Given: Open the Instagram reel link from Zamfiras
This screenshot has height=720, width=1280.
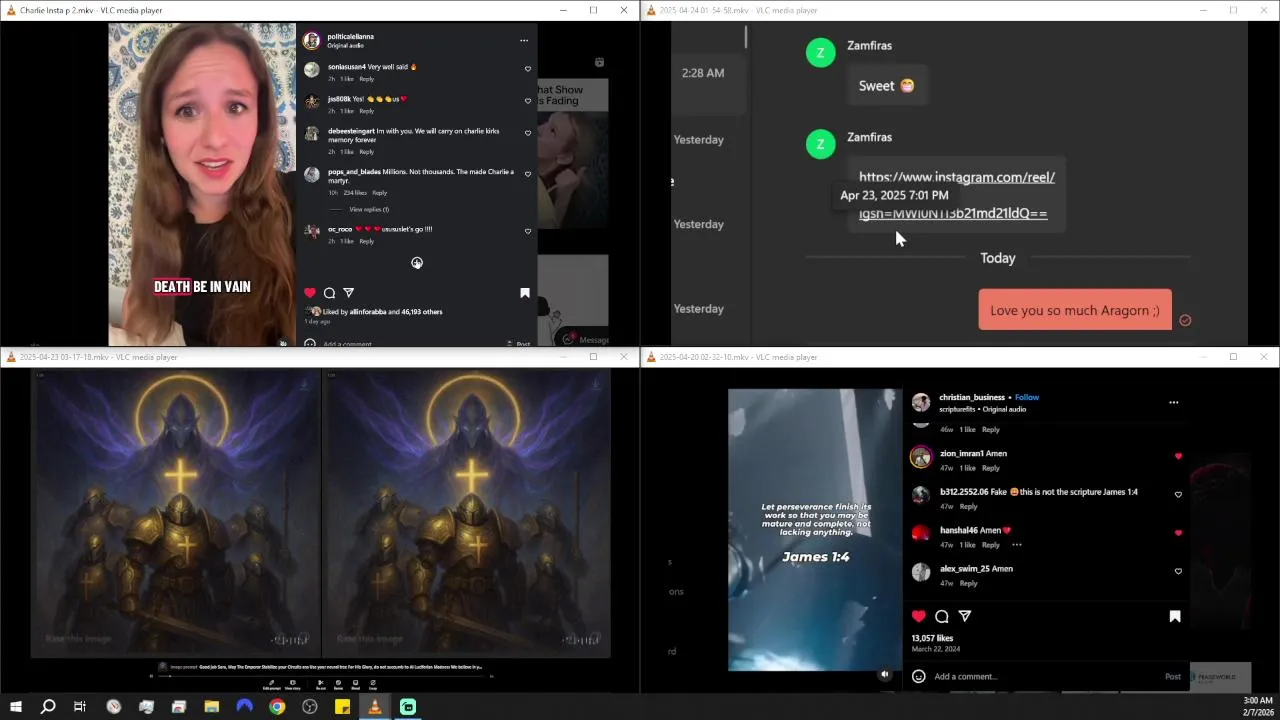Looking at the screenshot, I should [956, 195].
